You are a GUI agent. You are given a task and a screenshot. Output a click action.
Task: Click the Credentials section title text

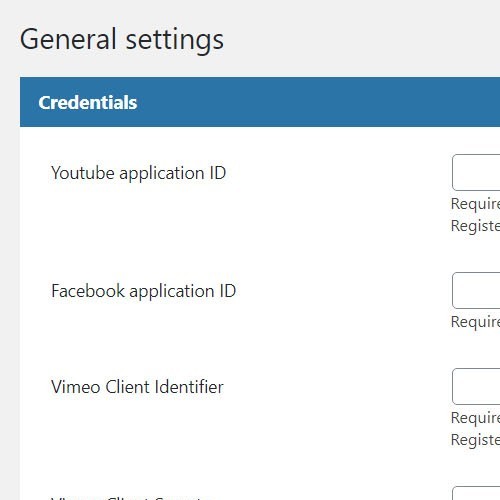[x=88, y=102]
